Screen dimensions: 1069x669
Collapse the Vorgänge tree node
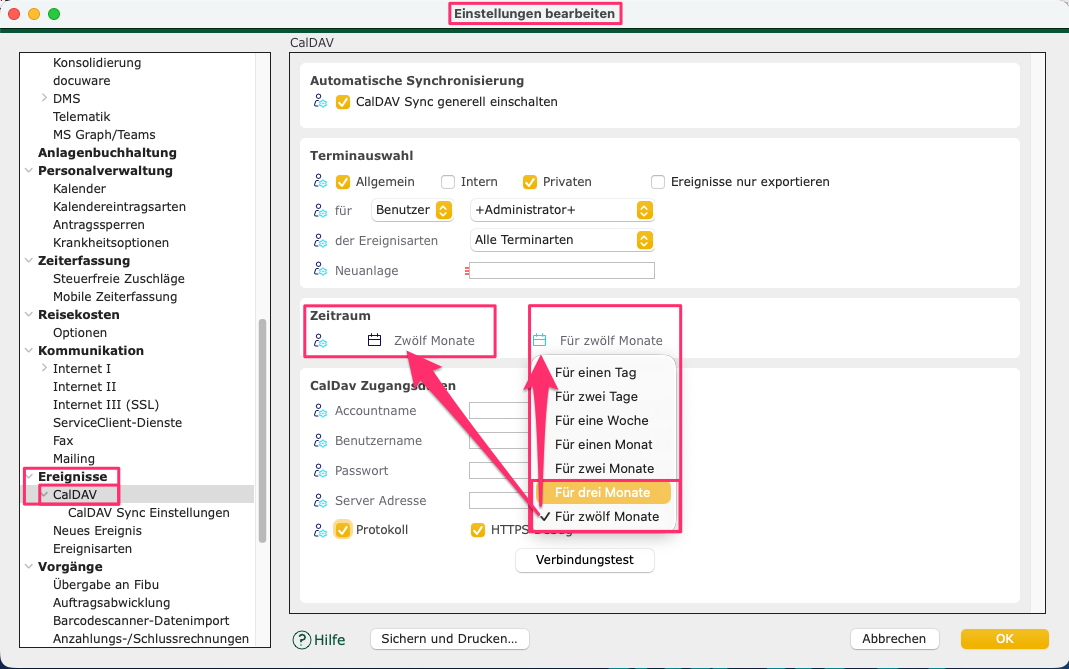pyautogui.click(x=29, y=567)
